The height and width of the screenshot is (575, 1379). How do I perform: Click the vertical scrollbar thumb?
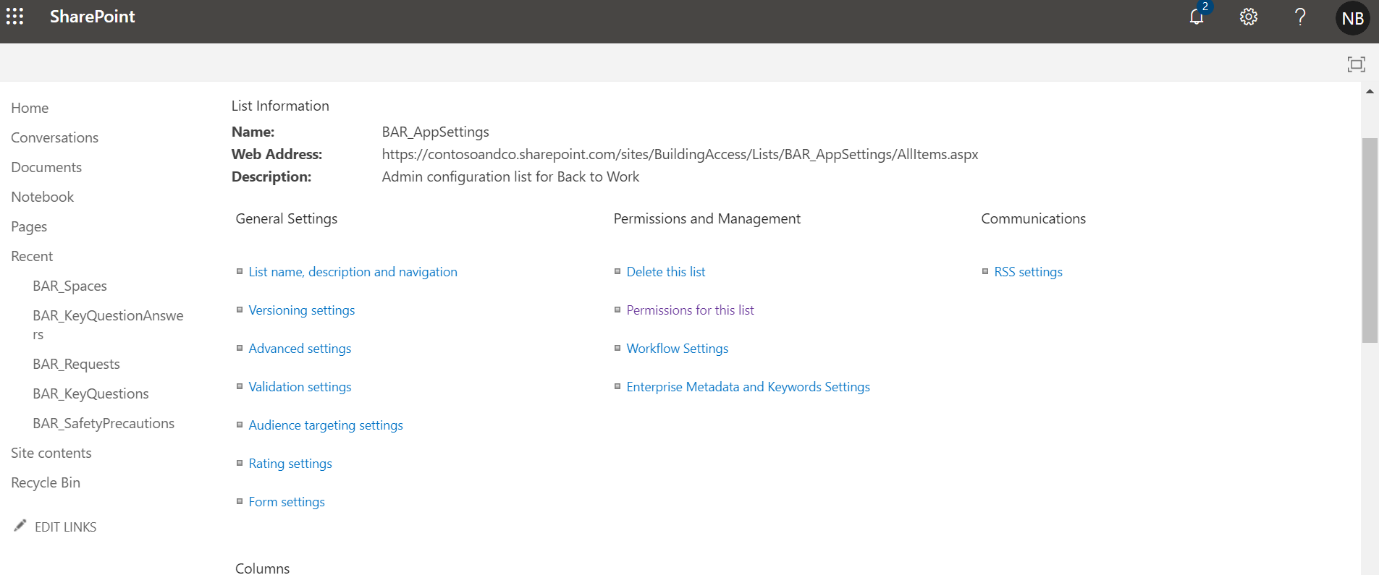[x=1370, y=240]
